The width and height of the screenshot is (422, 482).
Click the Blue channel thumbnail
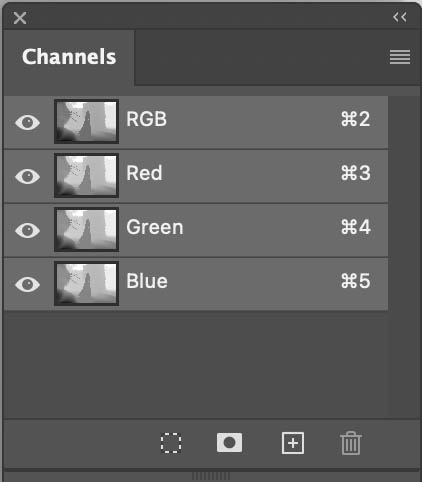(86, 283)
